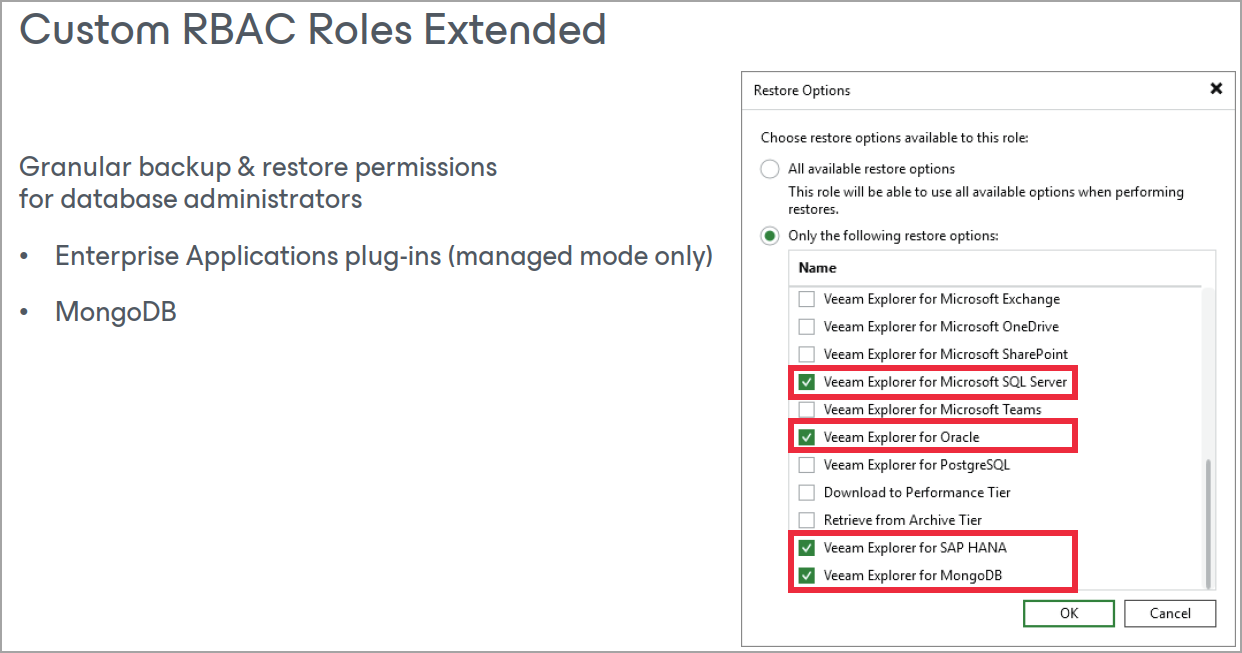Tick Retrieve from Archive Tier checkbox
This screenshot has width=1242, height=653.
click(x=807, y=520)
